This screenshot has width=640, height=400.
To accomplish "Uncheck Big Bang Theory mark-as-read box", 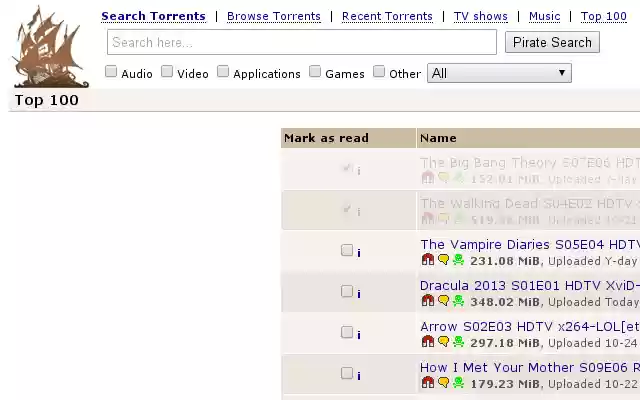I will [347, 168].
